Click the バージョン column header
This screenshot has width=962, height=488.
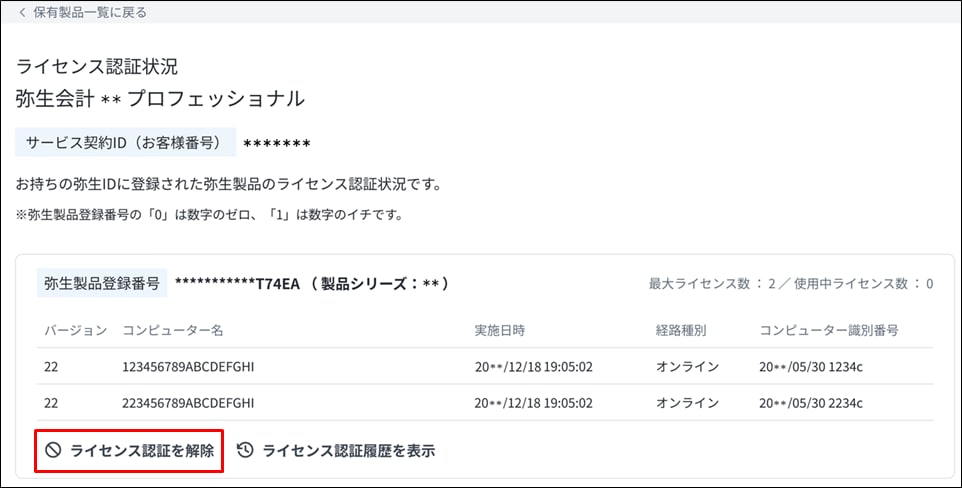(x=75, y=330)
